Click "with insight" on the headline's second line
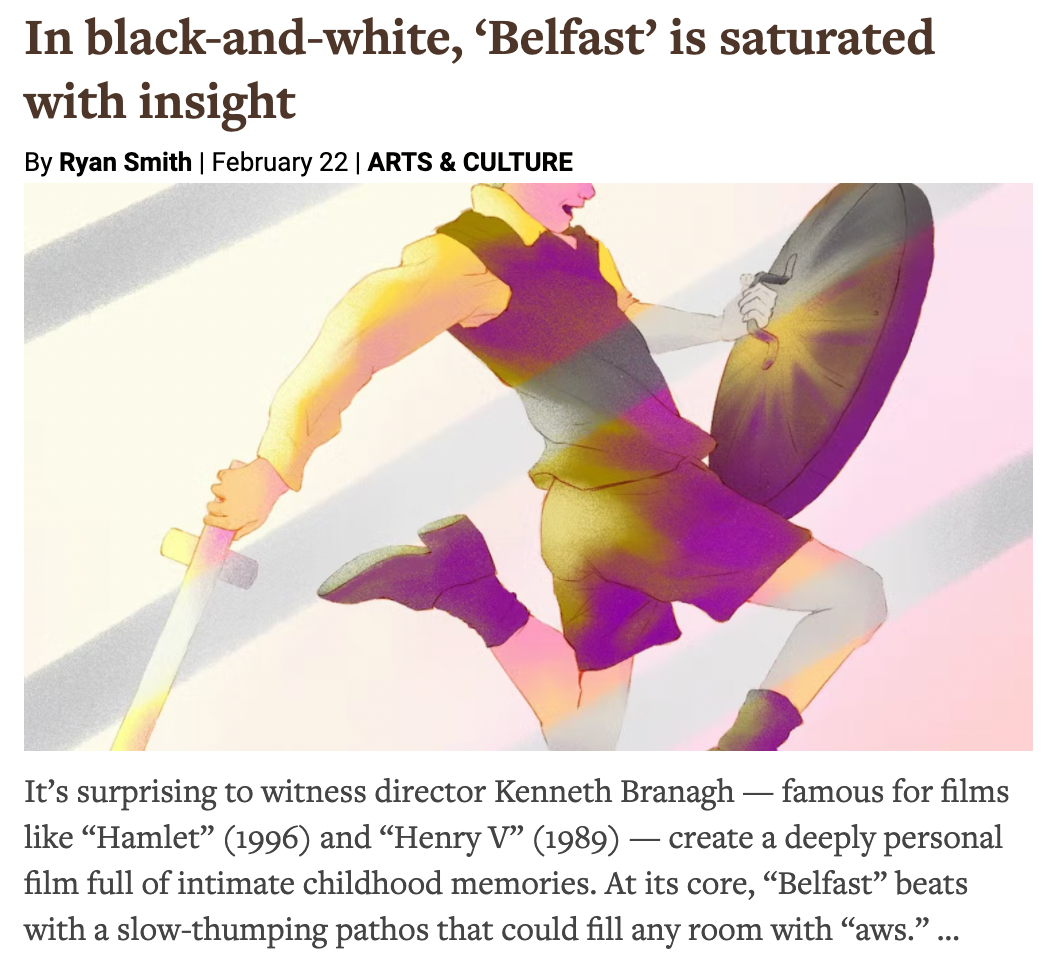Screen dimensions: 1060x966 pos(160,101)
